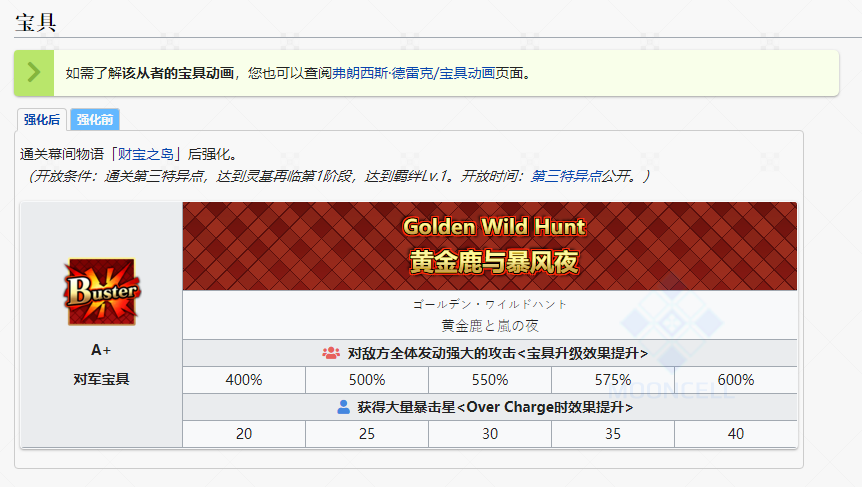
Task: Open the 弗朗西斯·德雷克/宝具动画 link
Action: (416, 73)
